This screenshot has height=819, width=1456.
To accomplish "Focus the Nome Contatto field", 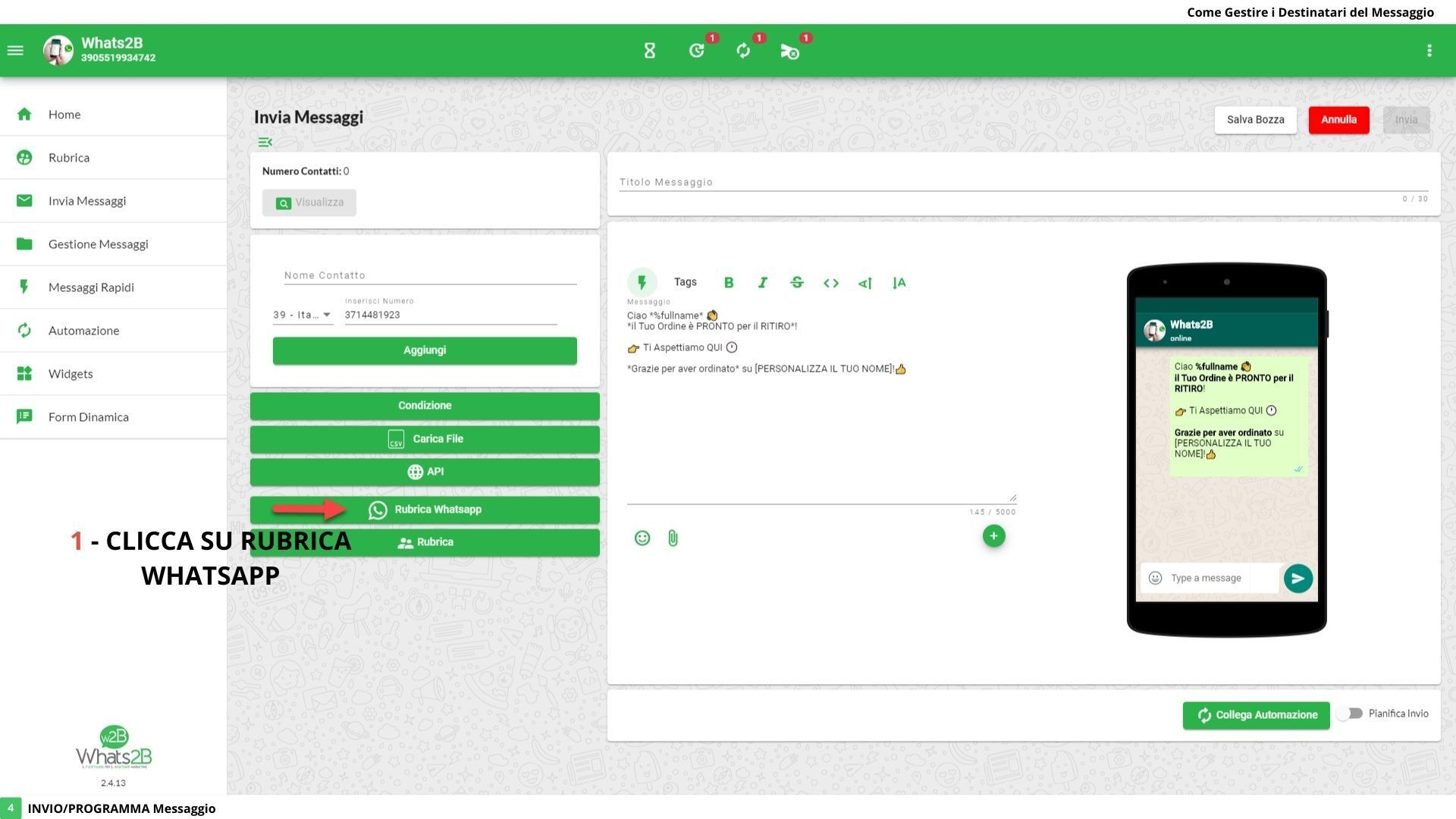I will tap(430, 275).
